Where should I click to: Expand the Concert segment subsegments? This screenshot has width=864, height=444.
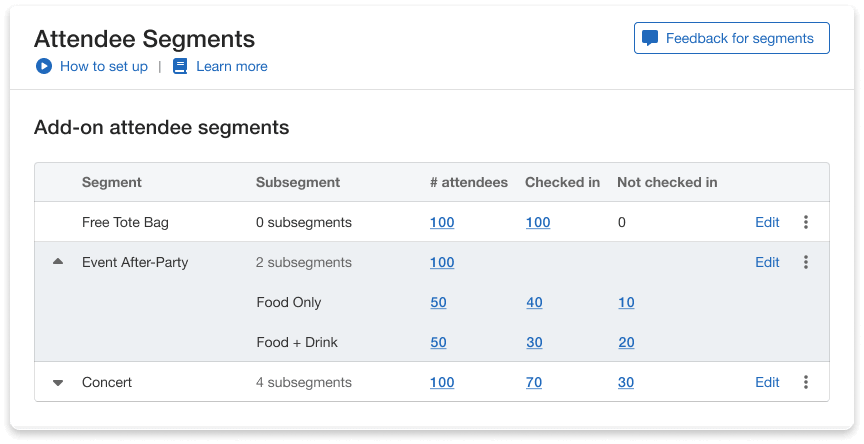pyautogui.click(x=58, y=382)
